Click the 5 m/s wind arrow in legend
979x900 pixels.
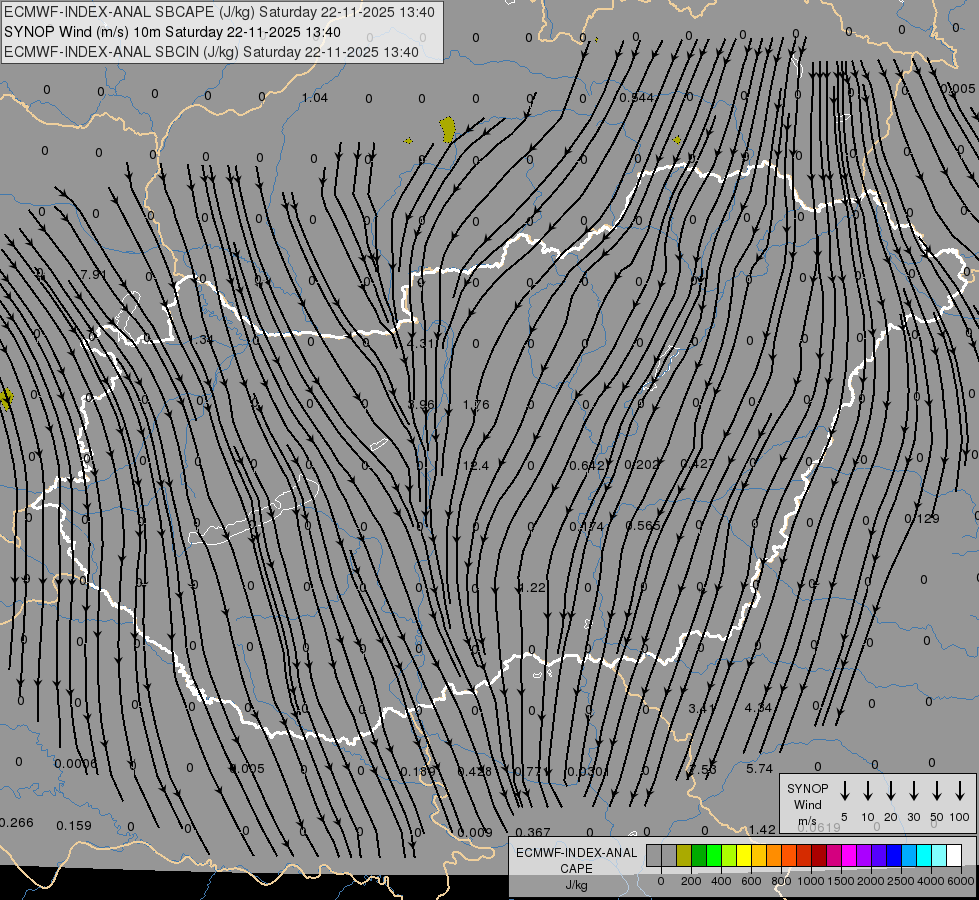[845, 791]
